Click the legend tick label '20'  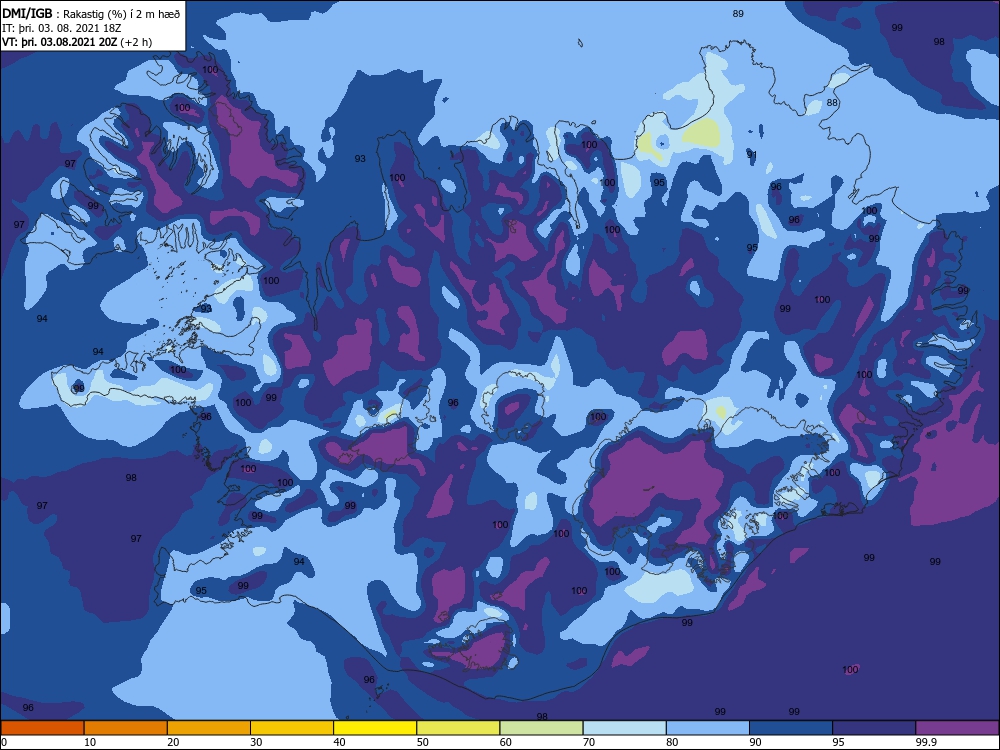(173, 742)
